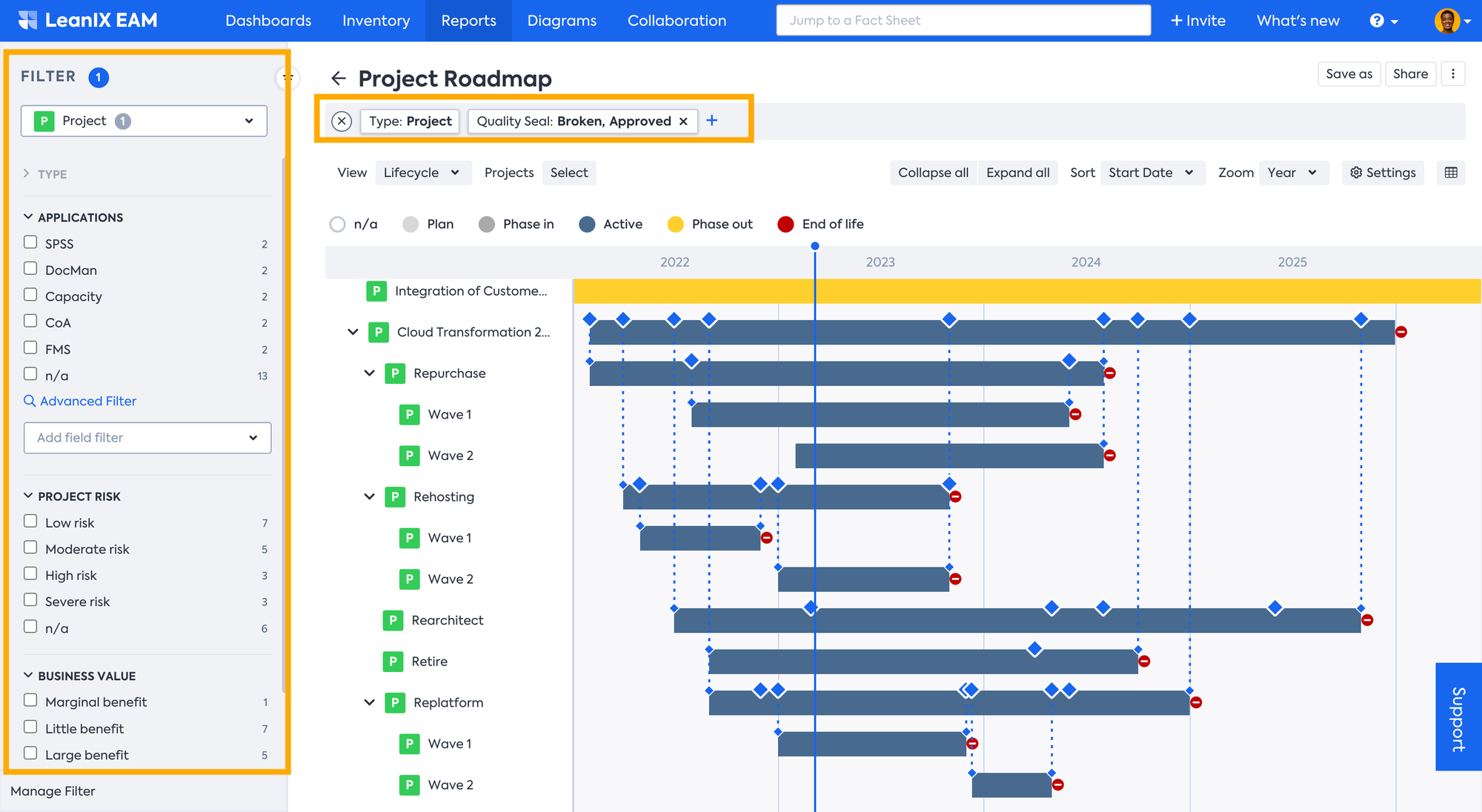The width and height of the screenshot is (1482, 812).
Task: Open the Dashboards menu item
Action: click(268, 21)
